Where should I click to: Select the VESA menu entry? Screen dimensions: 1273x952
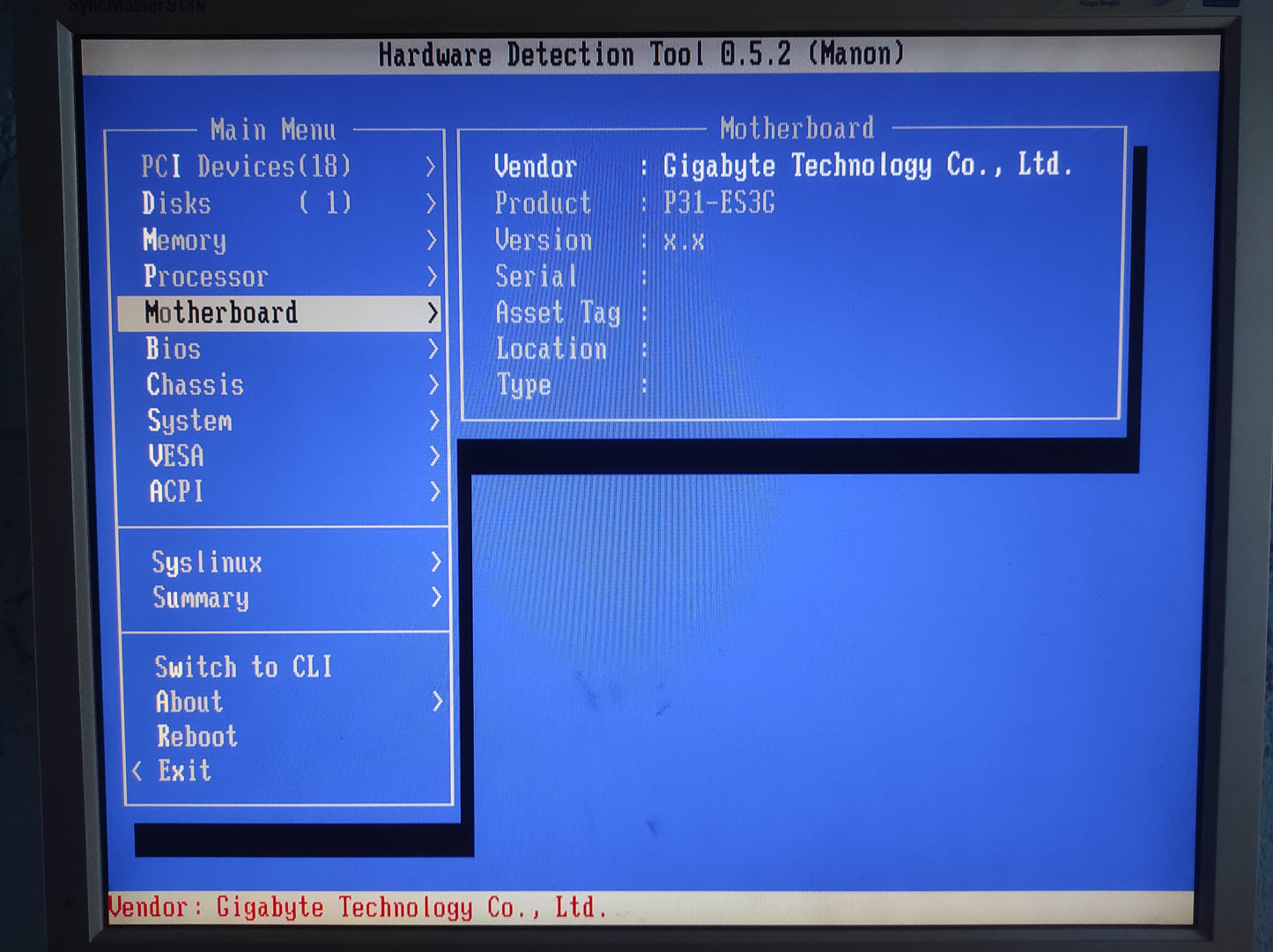coord(176,456)
